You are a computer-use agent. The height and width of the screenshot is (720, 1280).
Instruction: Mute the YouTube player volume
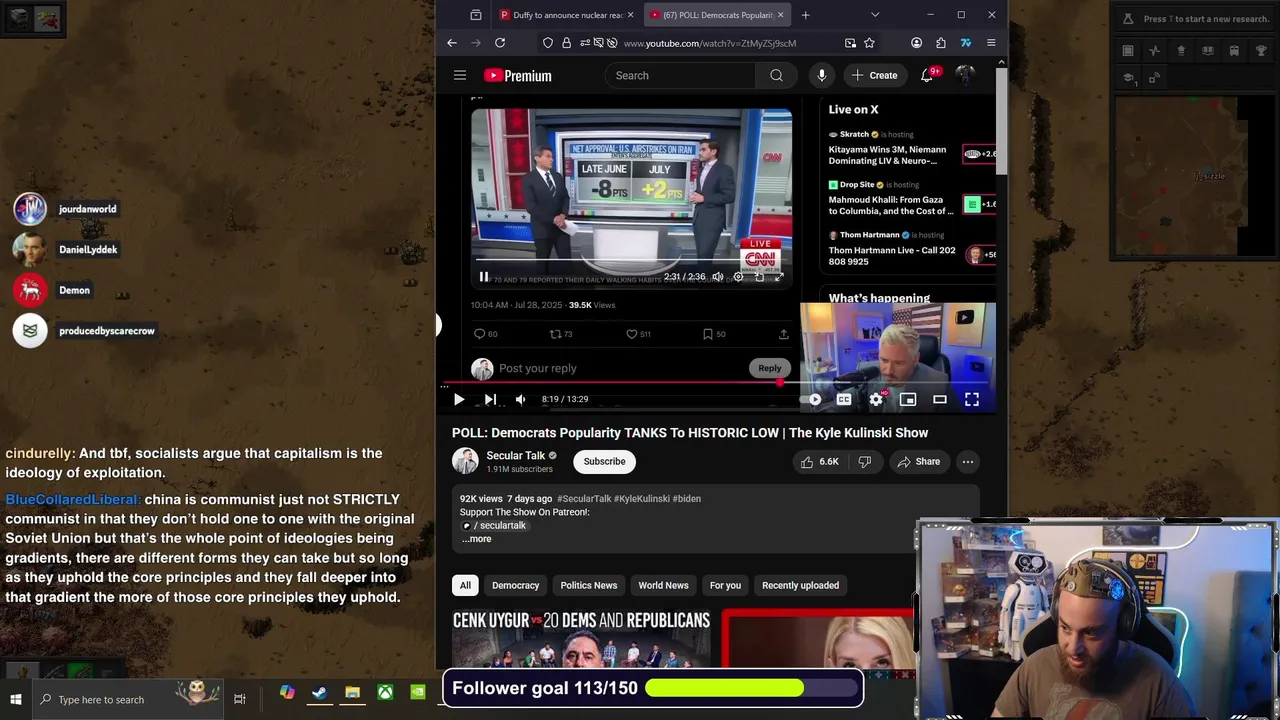(x=520, y=399)
